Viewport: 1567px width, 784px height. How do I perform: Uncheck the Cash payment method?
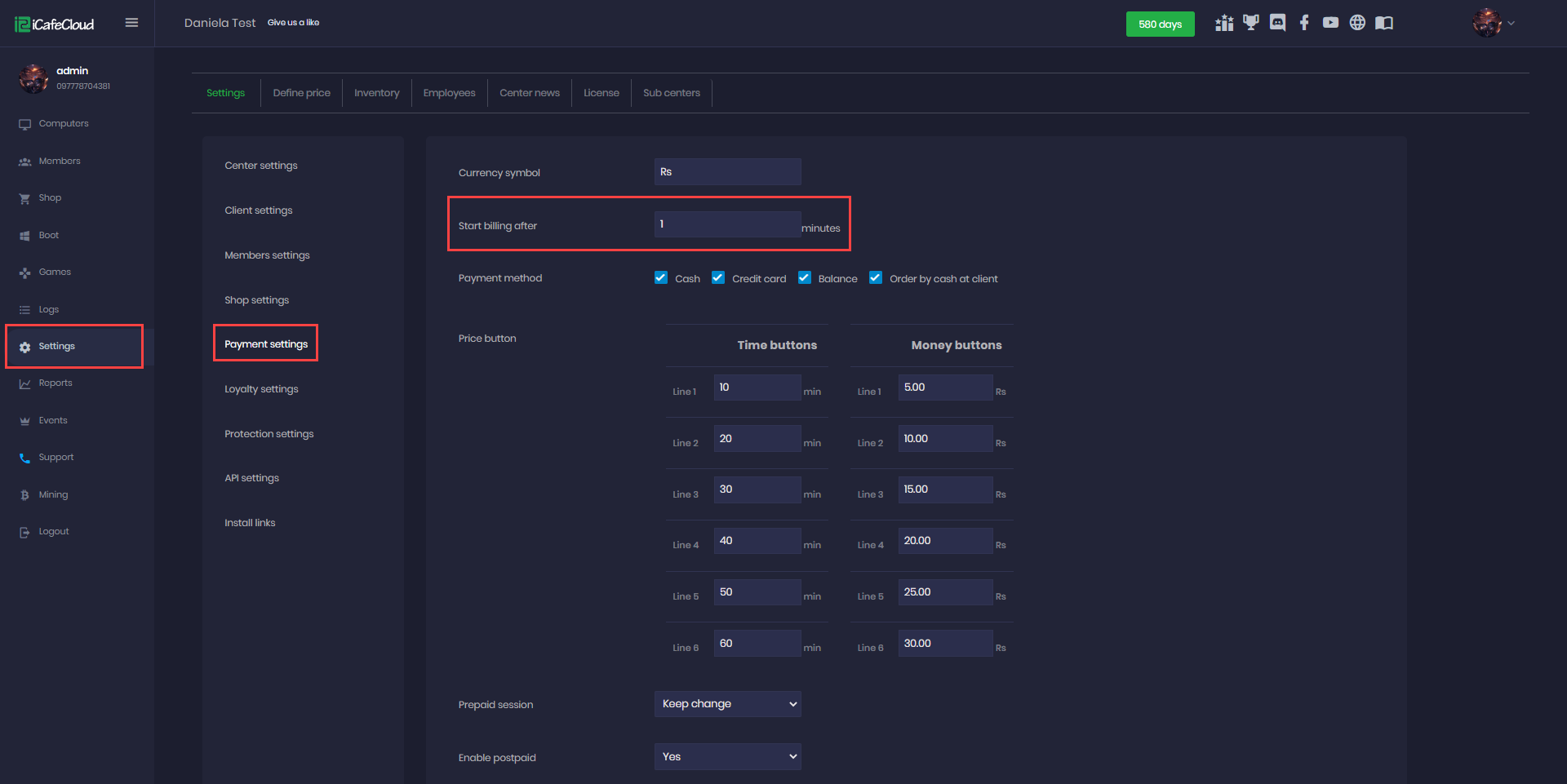pyautogui.click(x=660, y=277)
